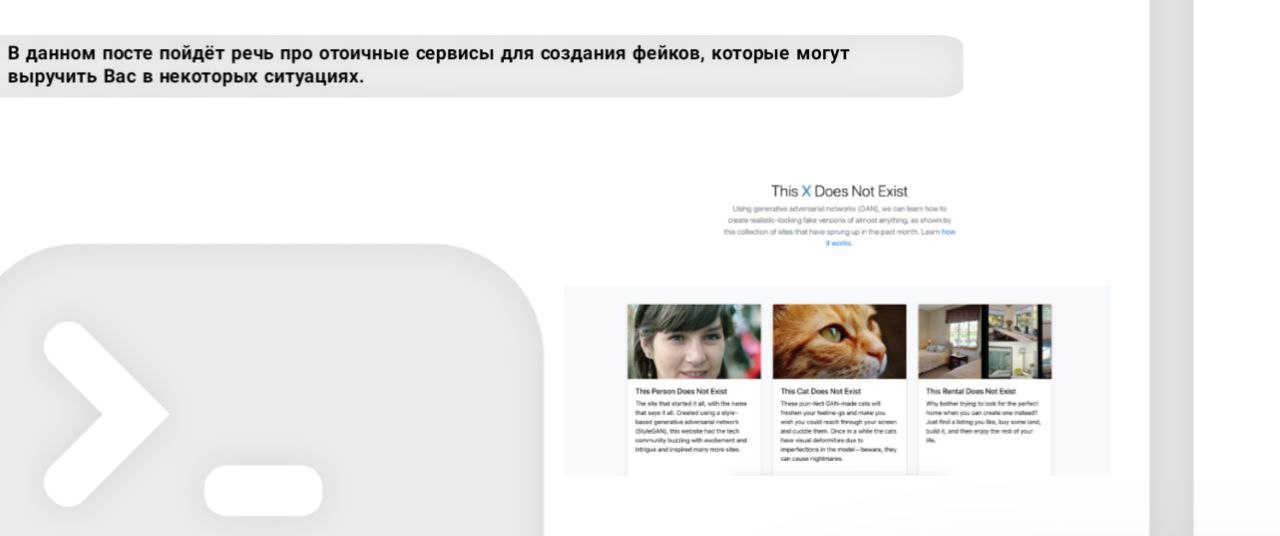Click the perfect home description text

983,422
